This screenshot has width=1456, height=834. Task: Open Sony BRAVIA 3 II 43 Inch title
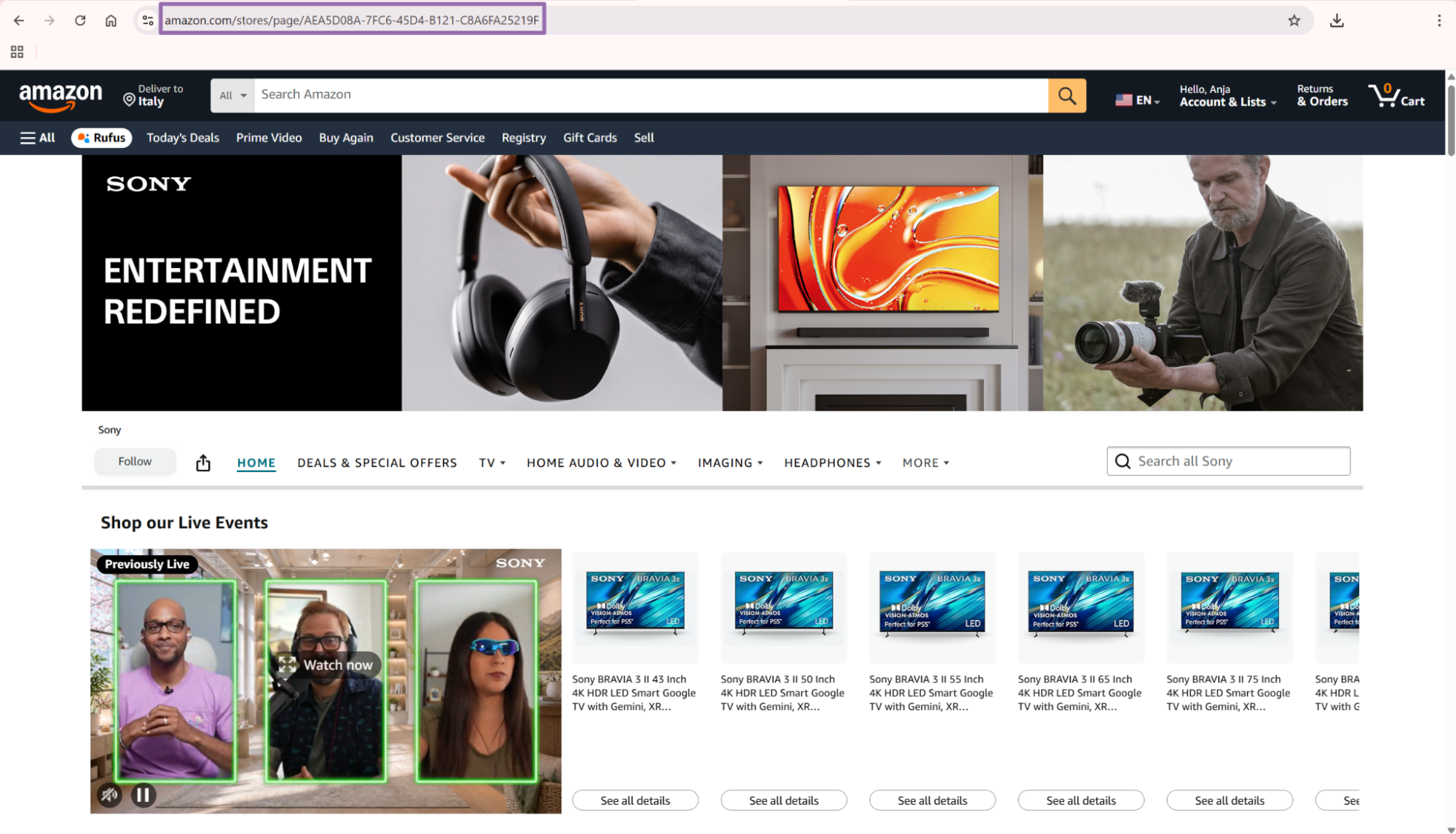point(634,693)
